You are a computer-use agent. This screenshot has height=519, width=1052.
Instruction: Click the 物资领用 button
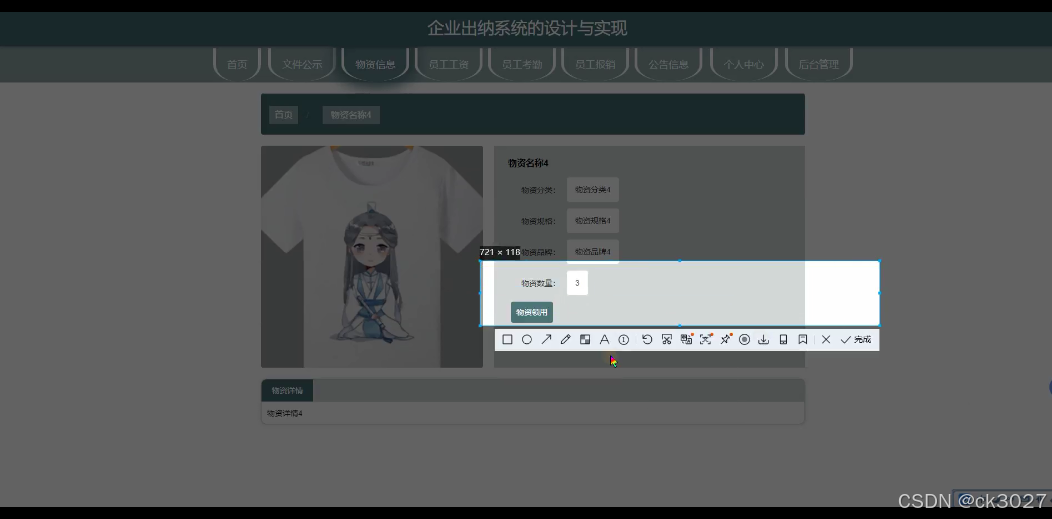(x=532, y=312)
